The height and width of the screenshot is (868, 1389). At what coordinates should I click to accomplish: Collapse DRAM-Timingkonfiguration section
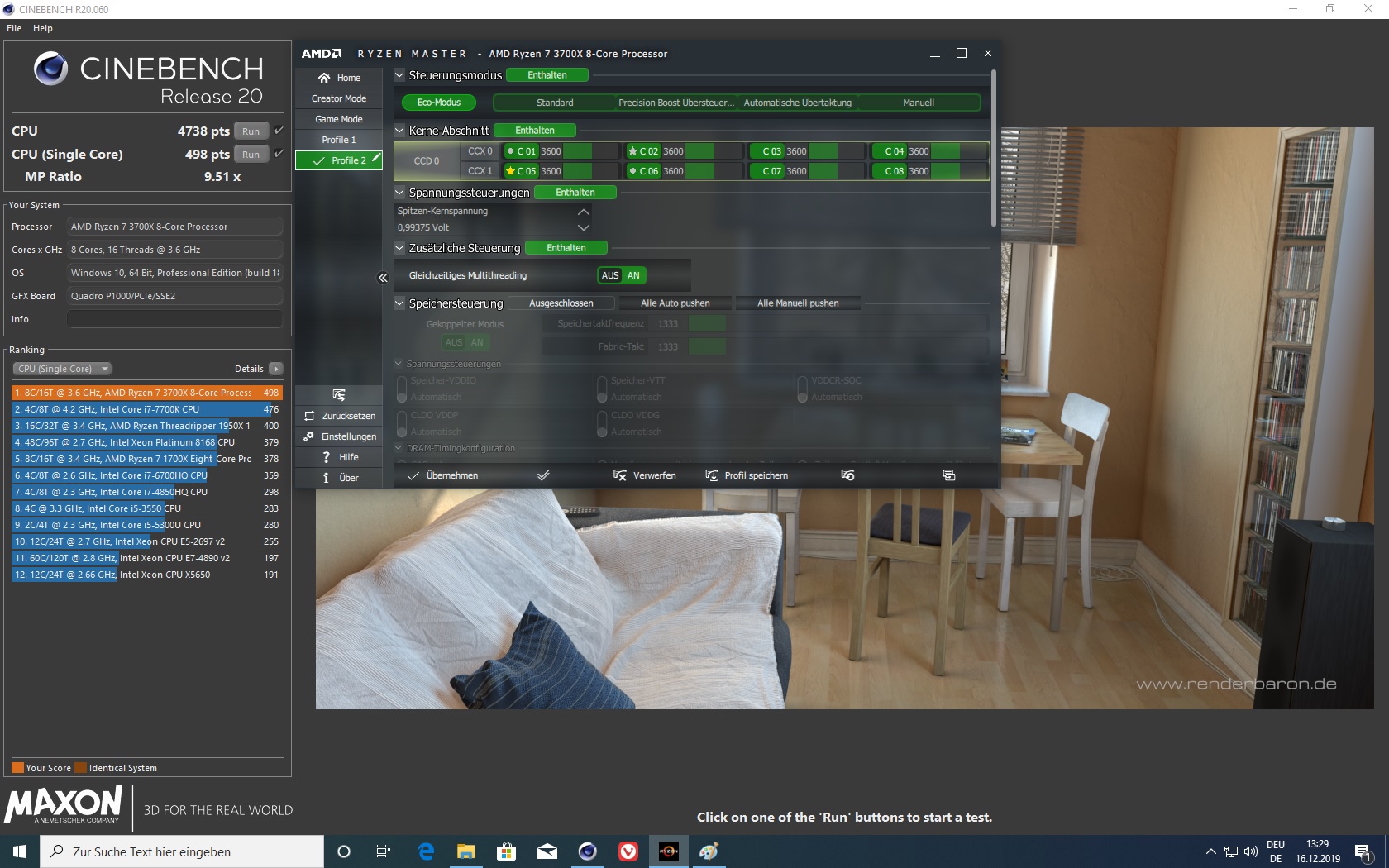coord(399,448)
